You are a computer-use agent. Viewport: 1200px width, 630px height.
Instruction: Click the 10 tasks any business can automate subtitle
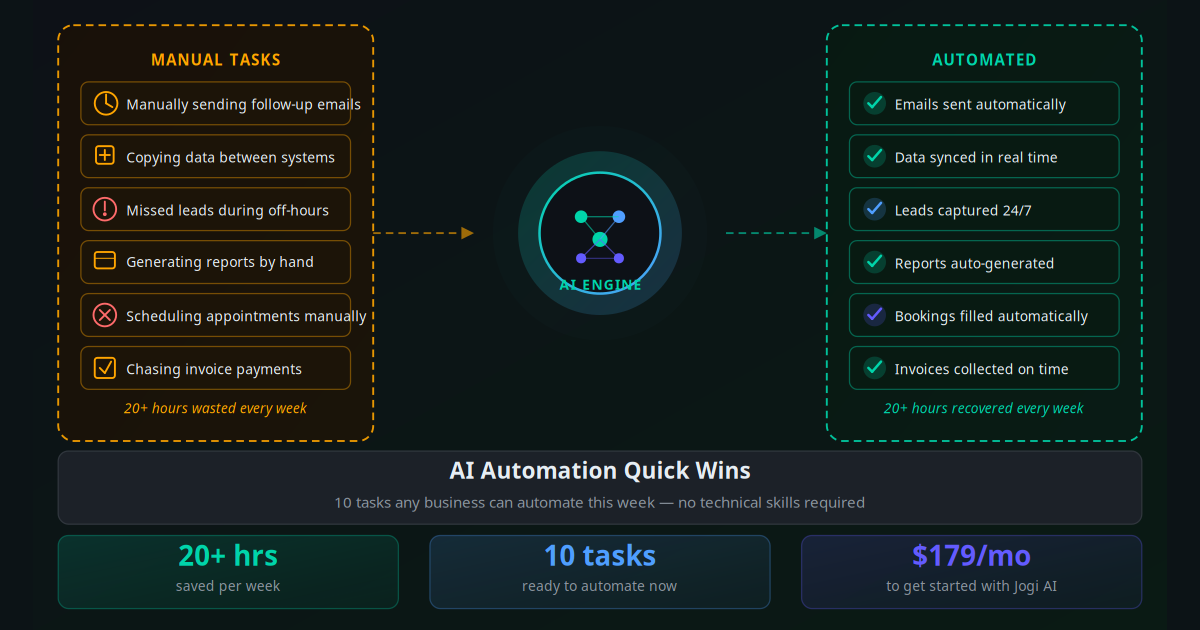[x=600, y=502]
